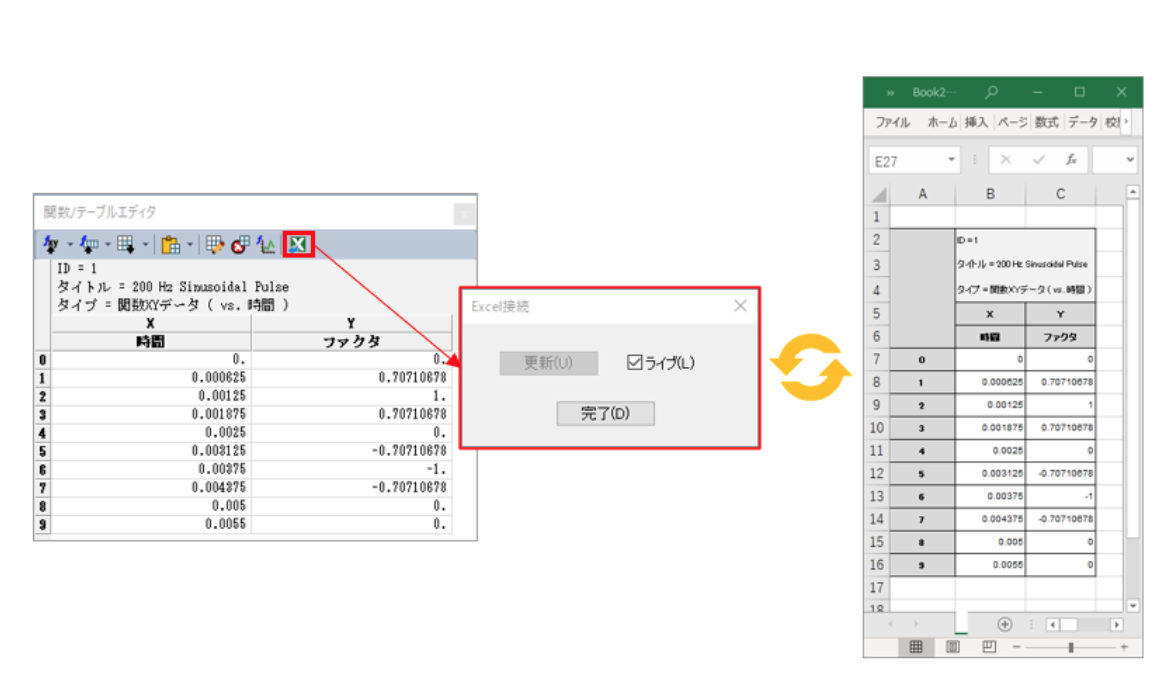
Task: Open the データ ribbon tab
Action: [x=1082, y=122]
